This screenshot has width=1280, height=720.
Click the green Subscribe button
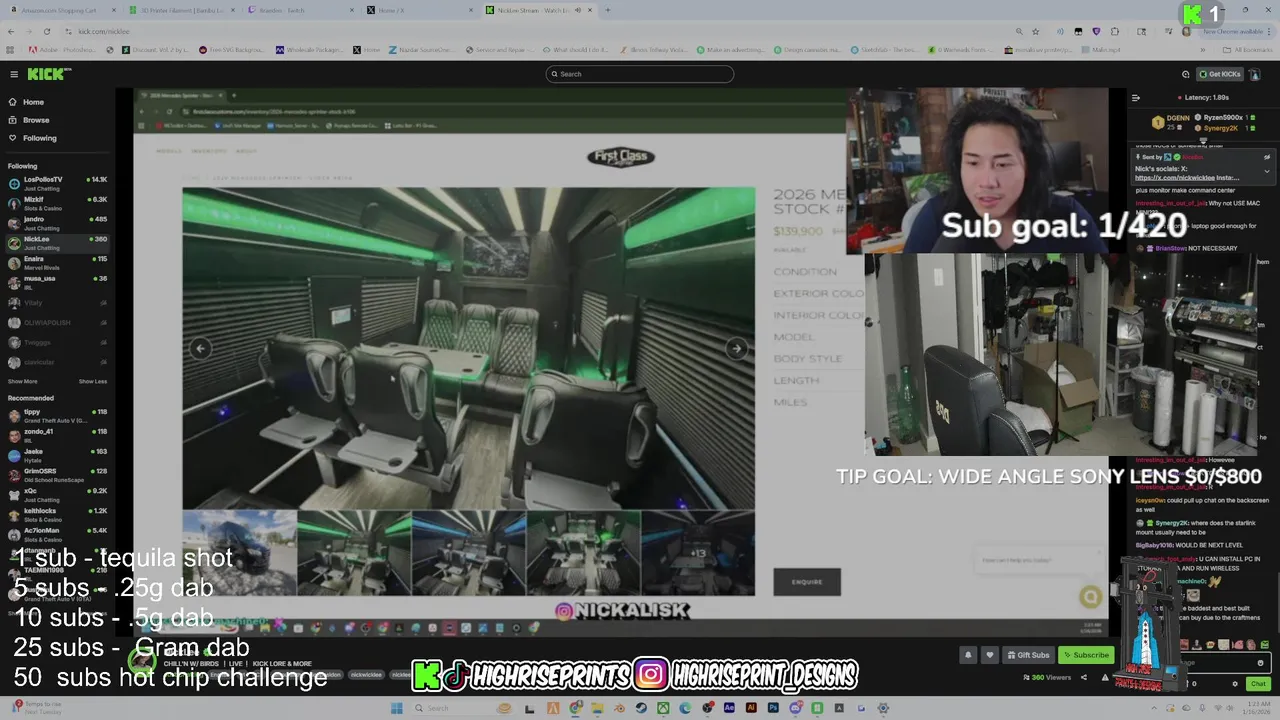(1086, 655)
